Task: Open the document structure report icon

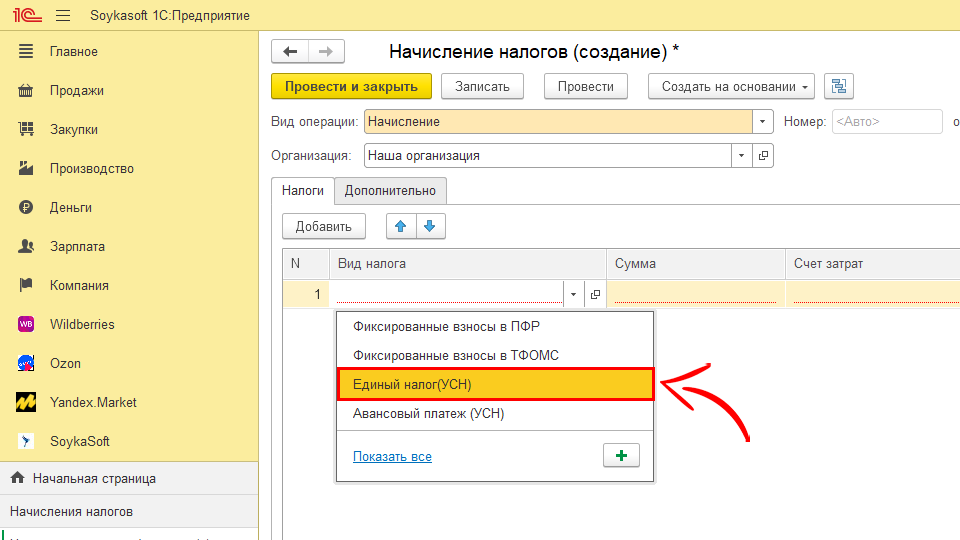Action: [x=839, y=86]
